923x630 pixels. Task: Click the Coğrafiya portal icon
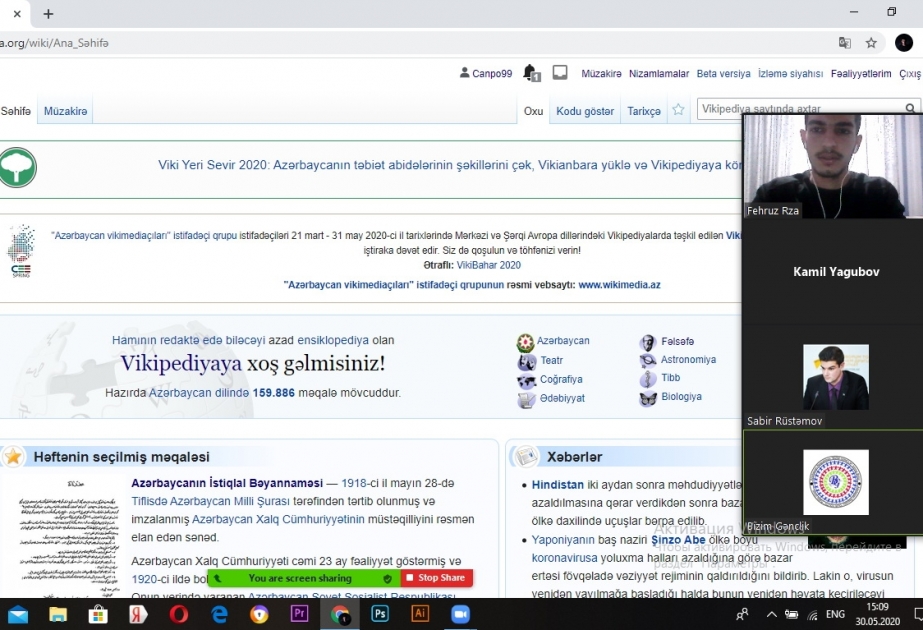click(526, 380)
